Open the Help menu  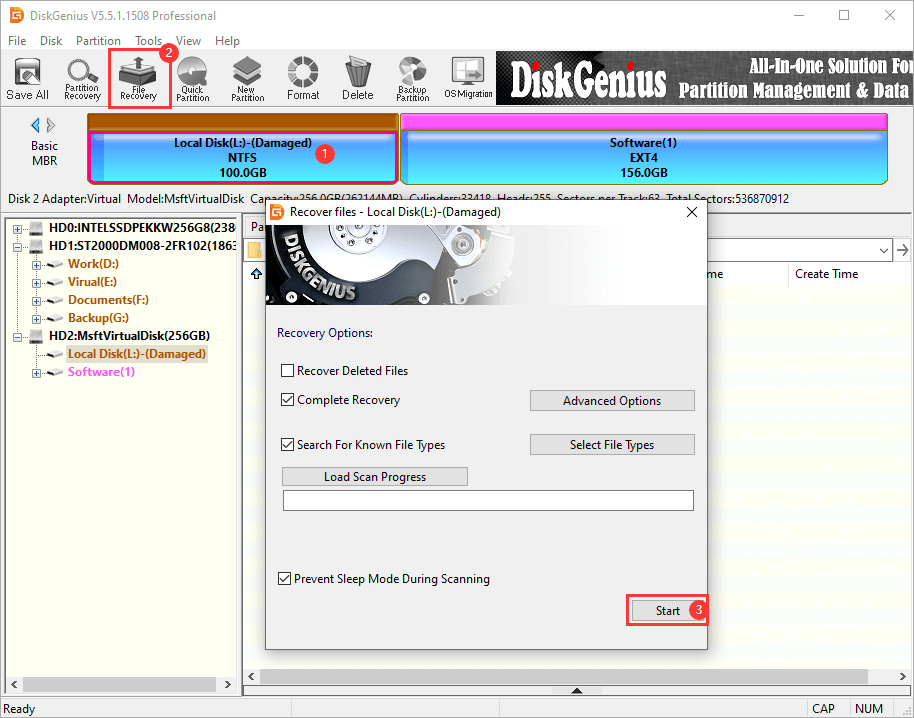(x=227, y=41)
